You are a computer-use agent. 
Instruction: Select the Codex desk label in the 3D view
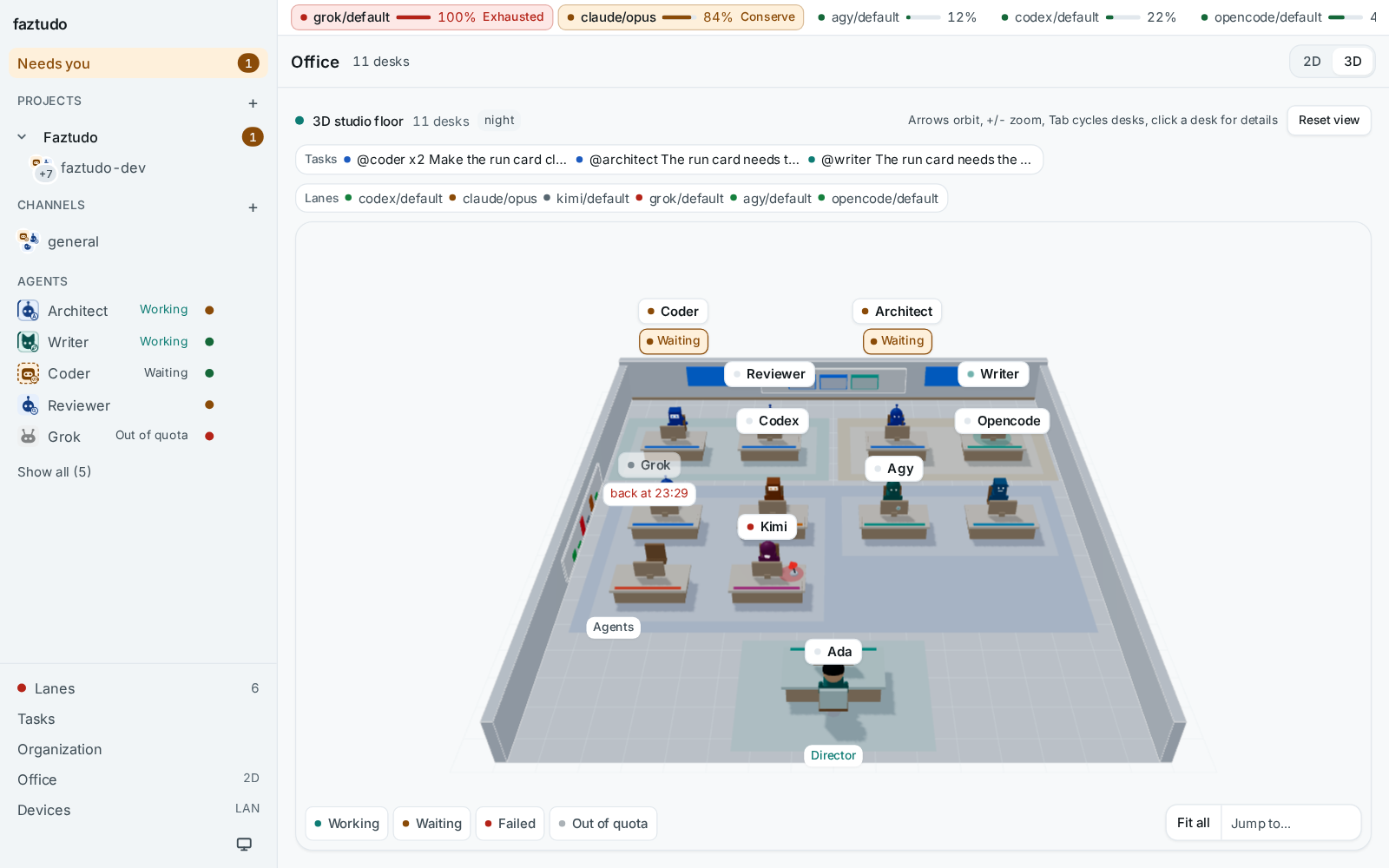tap(773, 421)
